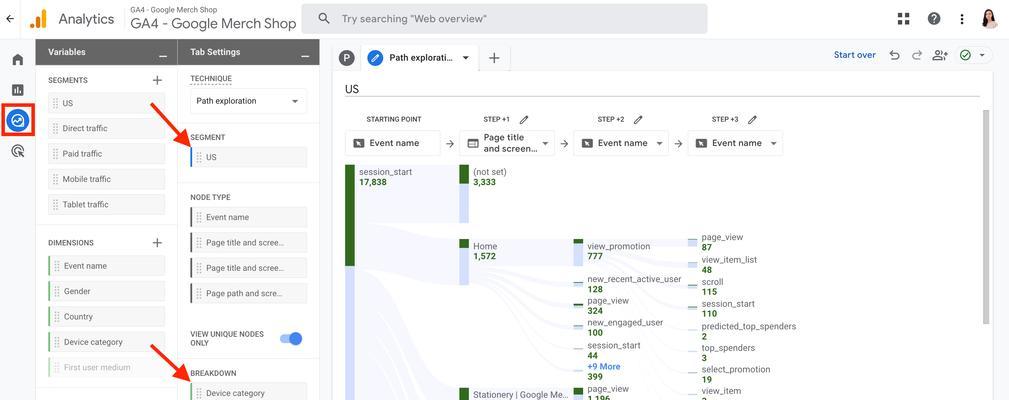Open the user profile avatar
This screenshot has height=400, width=1009.
(x=990, y=19)
